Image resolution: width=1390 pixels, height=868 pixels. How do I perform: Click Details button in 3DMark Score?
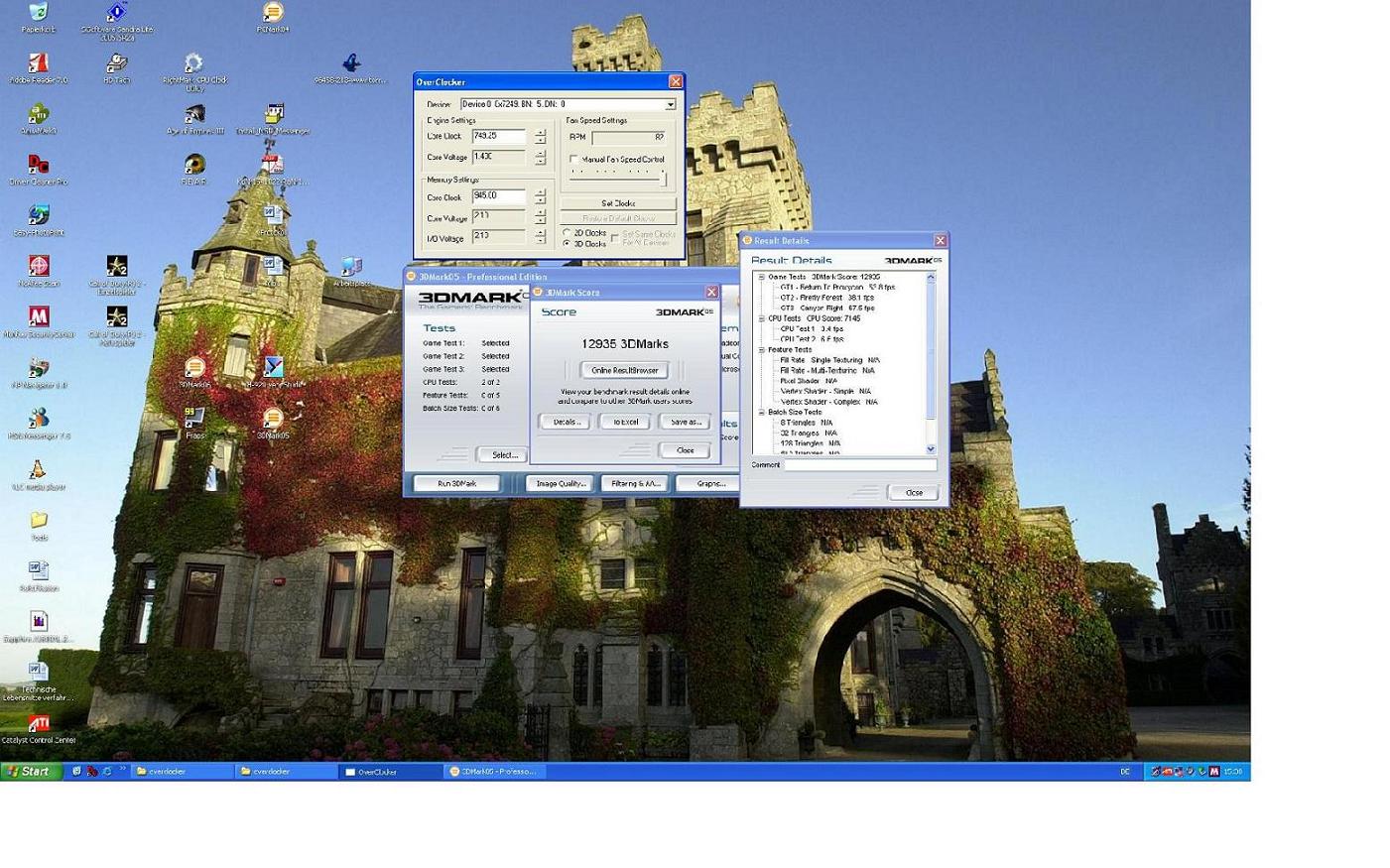[565, 422]
